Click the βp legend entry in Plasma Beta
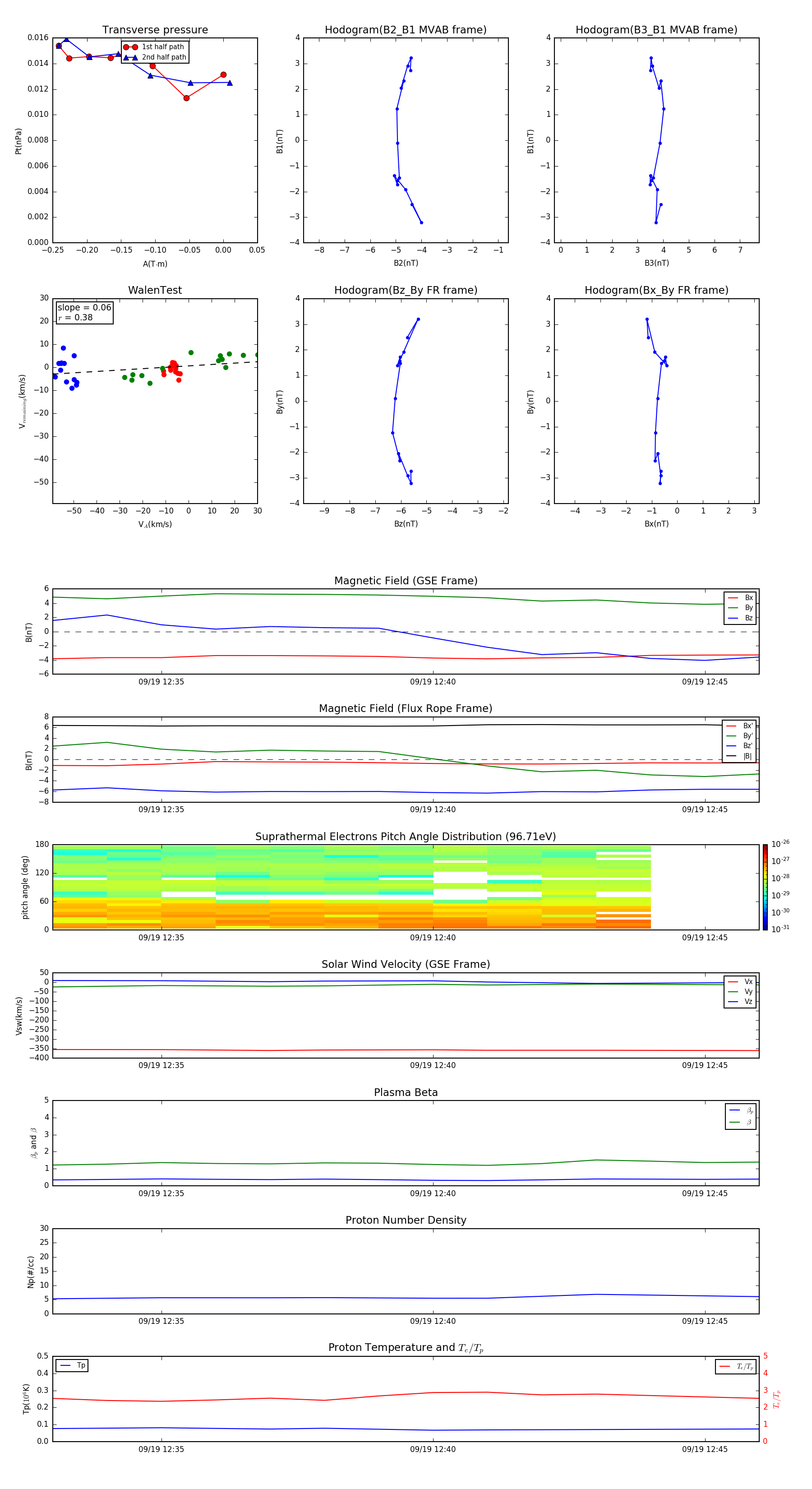 click(741, 1110)
